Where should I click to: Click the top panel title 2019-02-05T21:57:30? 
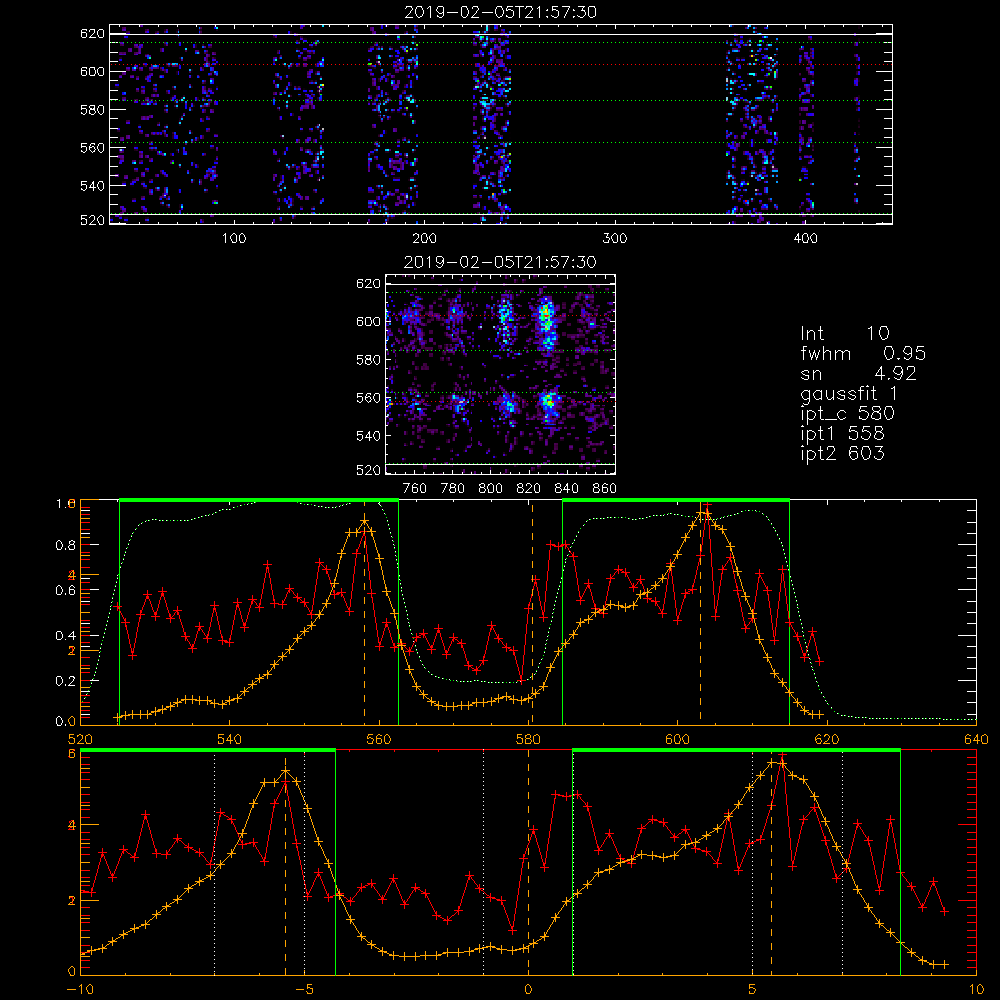pos(501,12)
